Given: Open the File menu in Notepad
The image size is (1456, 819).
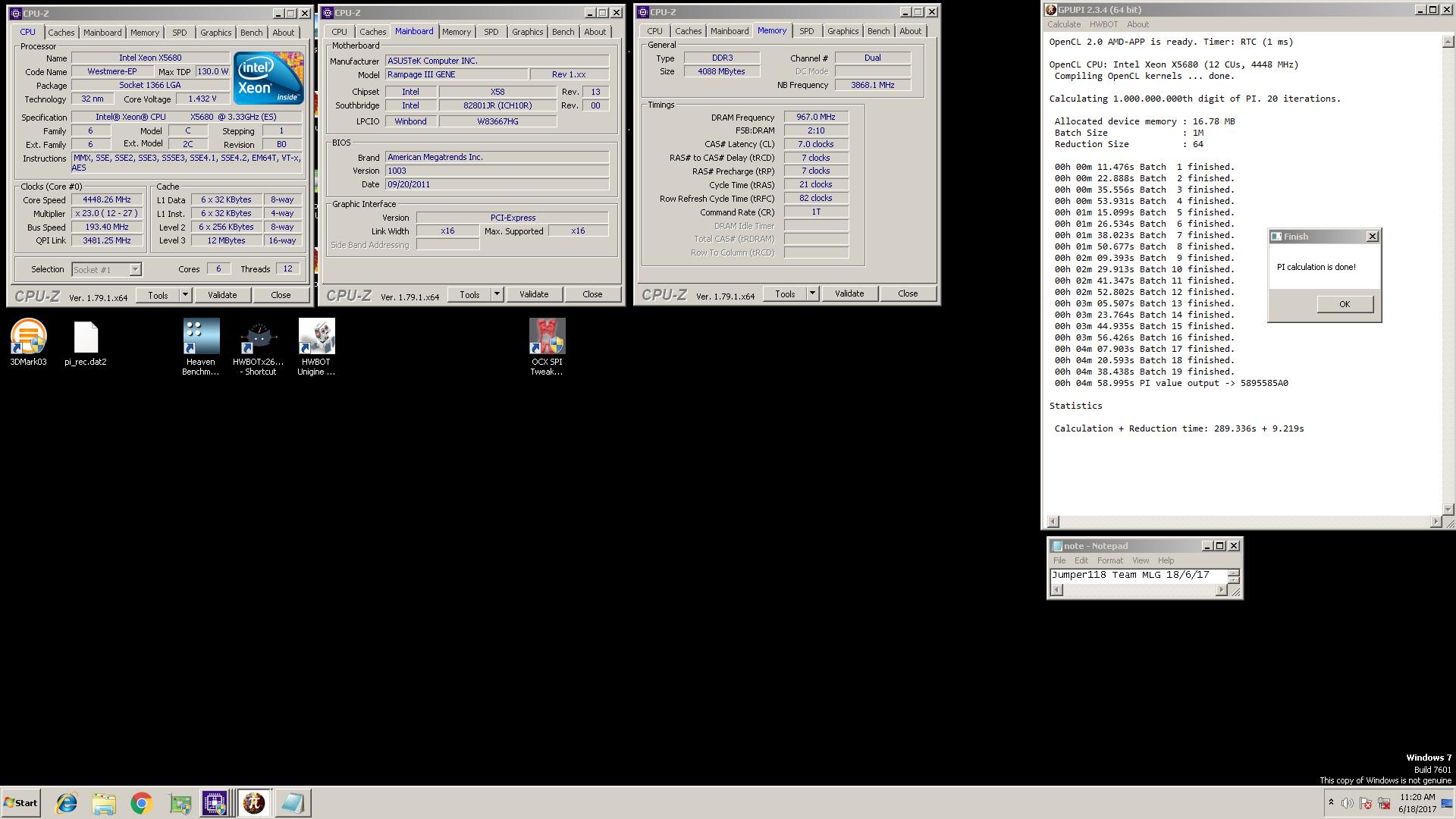Looking at the screenshot, I should point(1059,560).
